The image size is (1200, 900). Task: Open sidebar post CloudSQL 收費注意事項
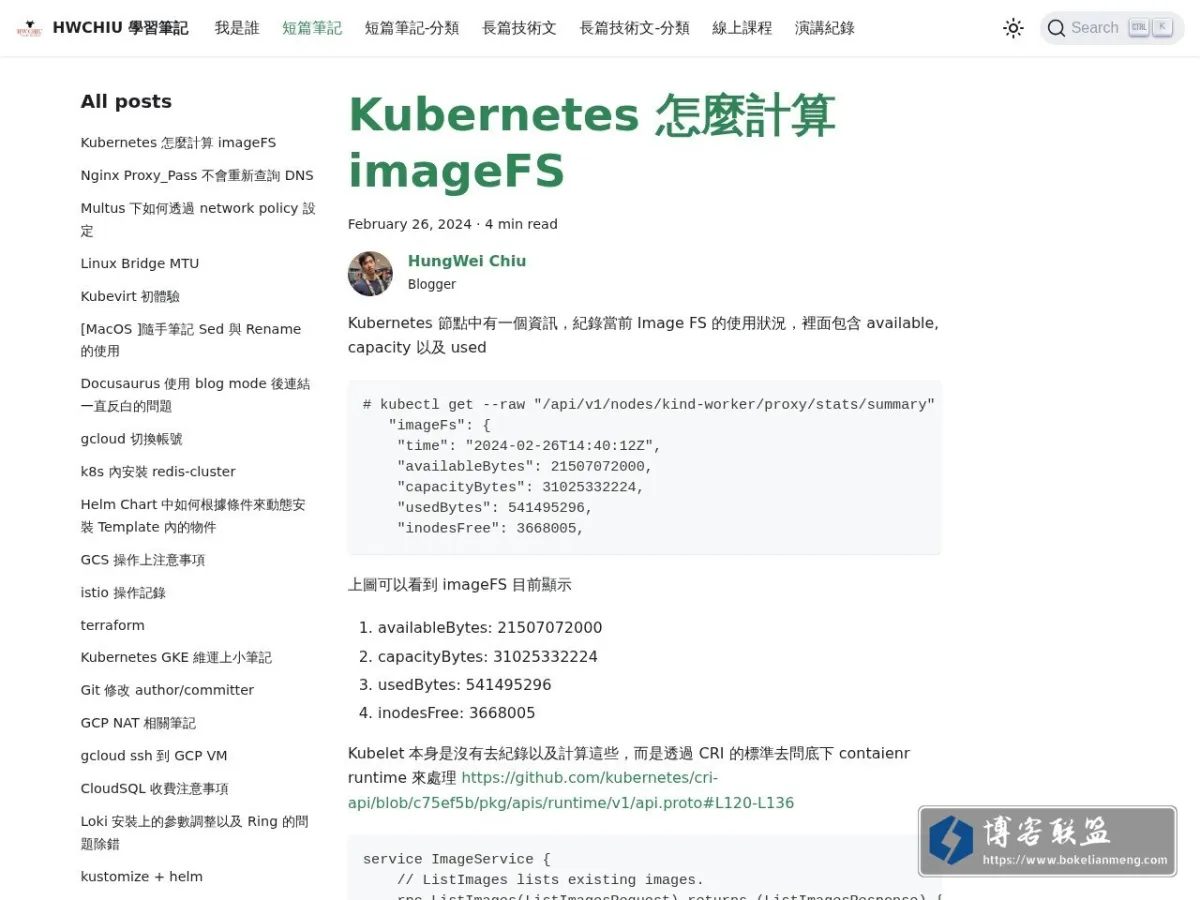click(155, 789)
